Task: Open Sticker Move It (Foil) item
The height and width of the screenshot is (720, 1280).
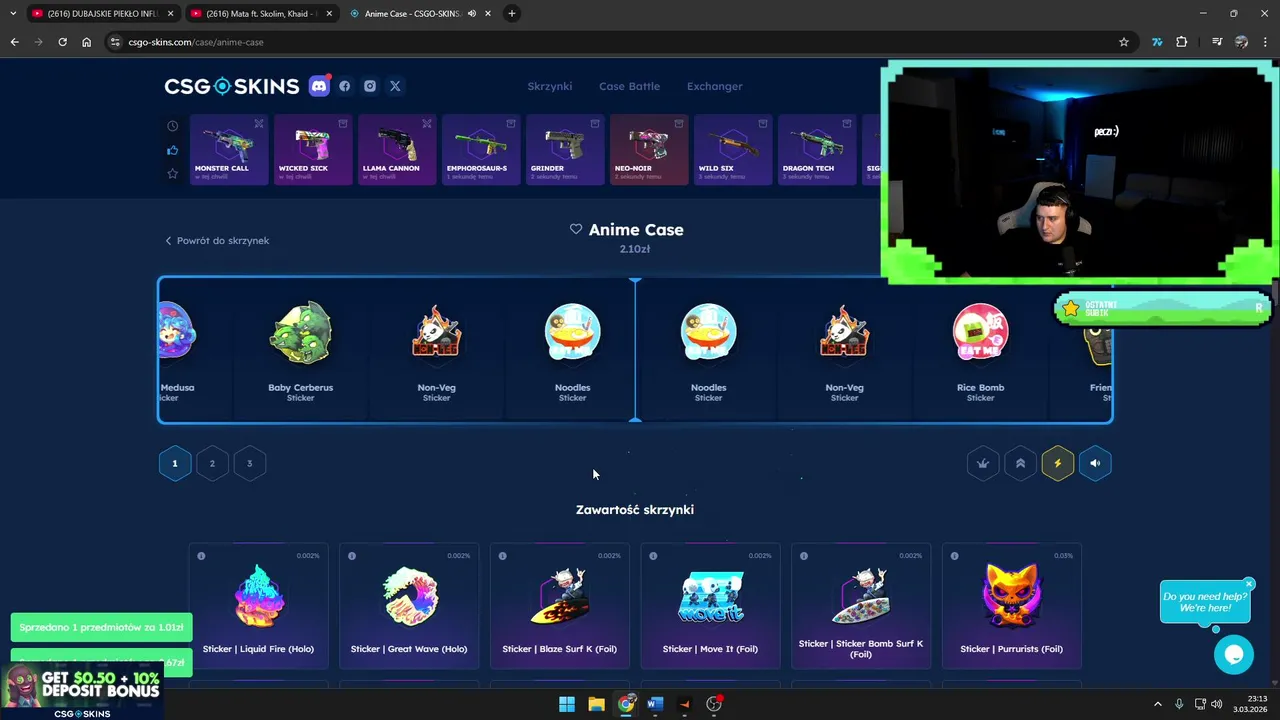Action: [711, 606]
